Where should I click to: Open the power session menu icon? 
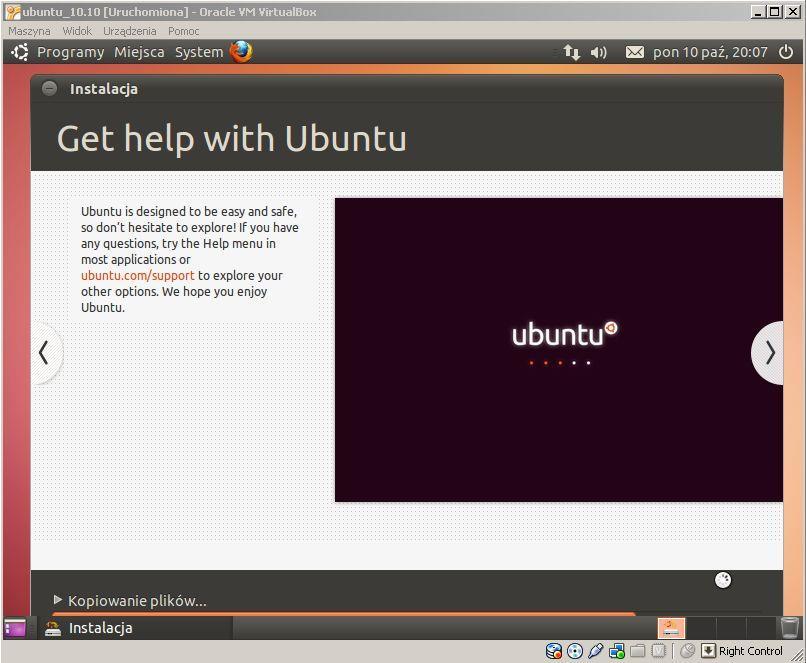(x=786, y=52)
